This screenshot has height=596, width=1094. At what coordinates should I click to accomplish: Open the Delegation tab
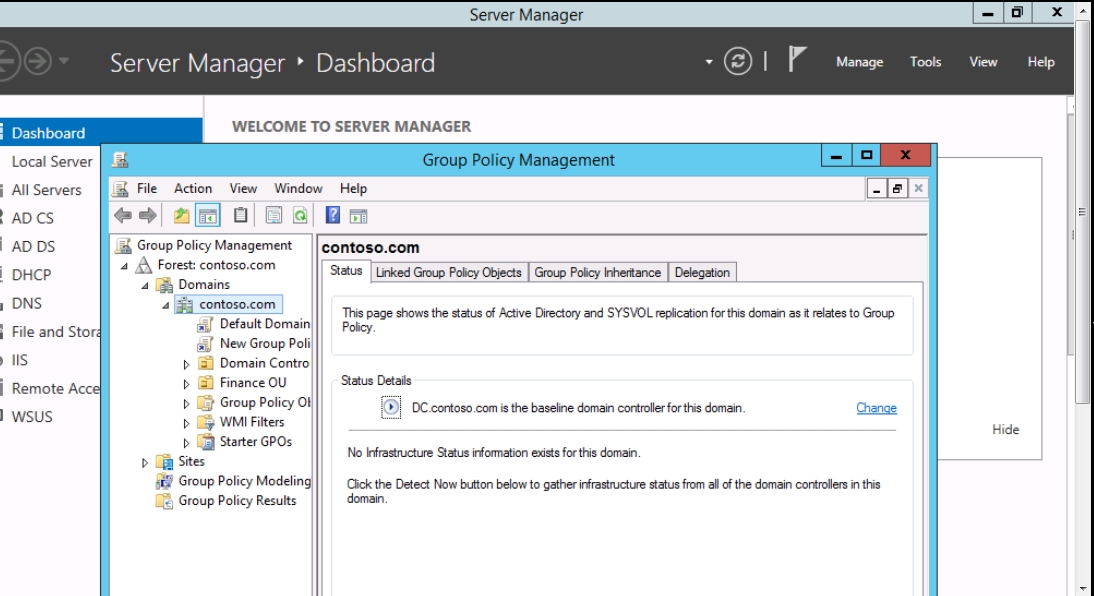coord(702,272)
